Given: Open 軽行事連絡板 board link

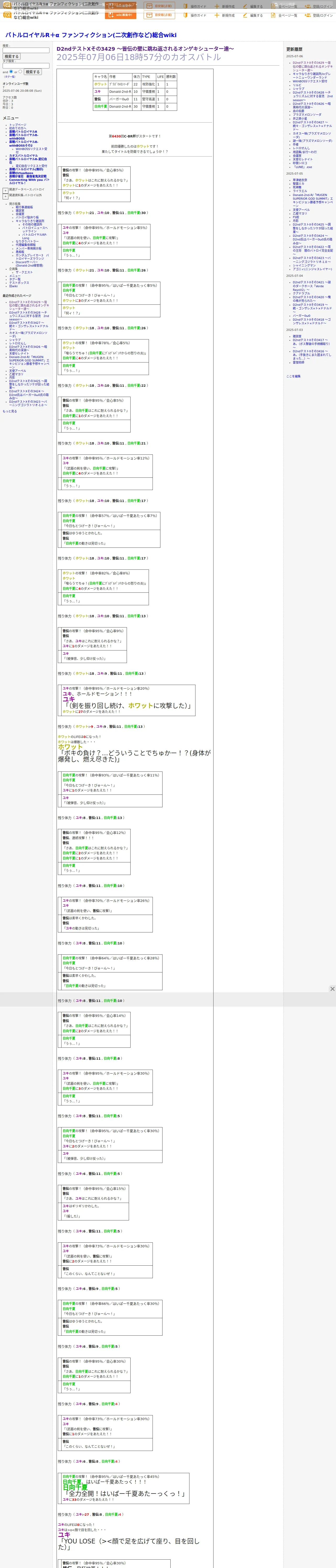Looking at the screenshot, I should (24, 207).
